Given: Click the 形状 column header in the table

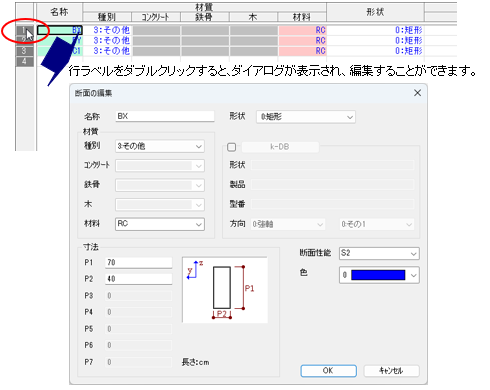Looking at the screenshot, I should pos(375,12).
